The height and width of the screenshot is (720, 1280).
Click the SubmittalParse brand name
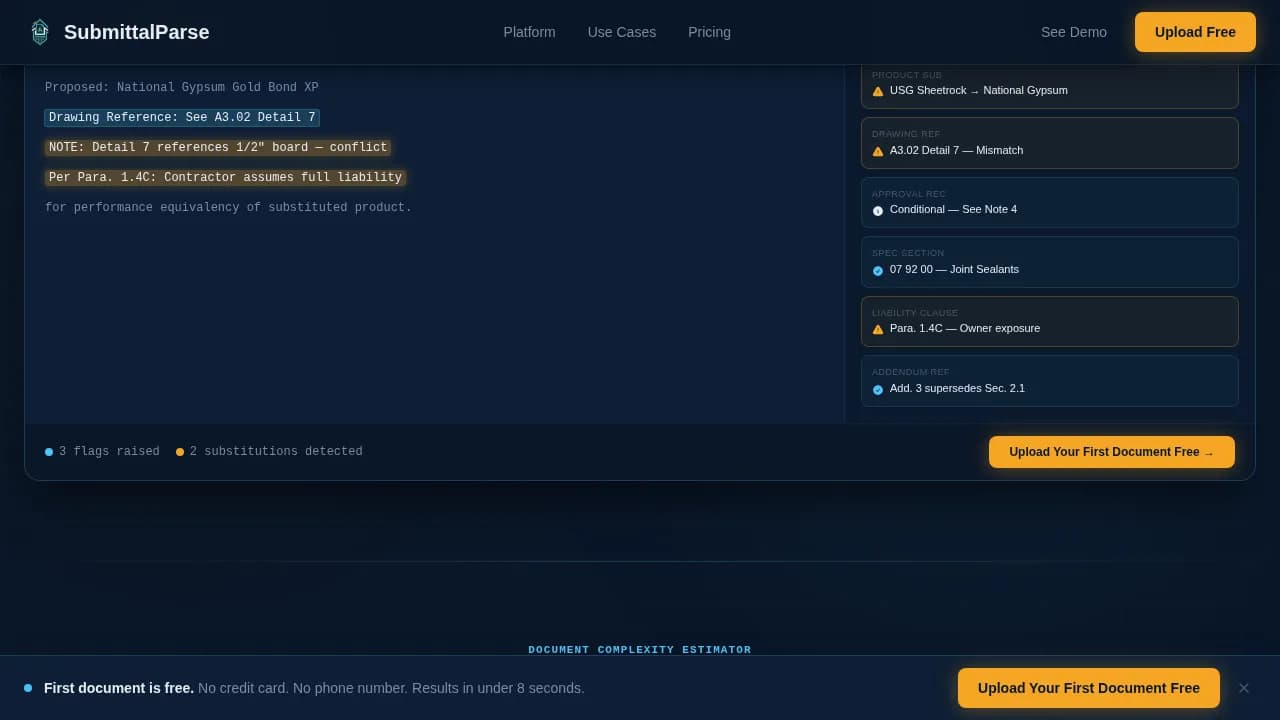click(137, 32)
